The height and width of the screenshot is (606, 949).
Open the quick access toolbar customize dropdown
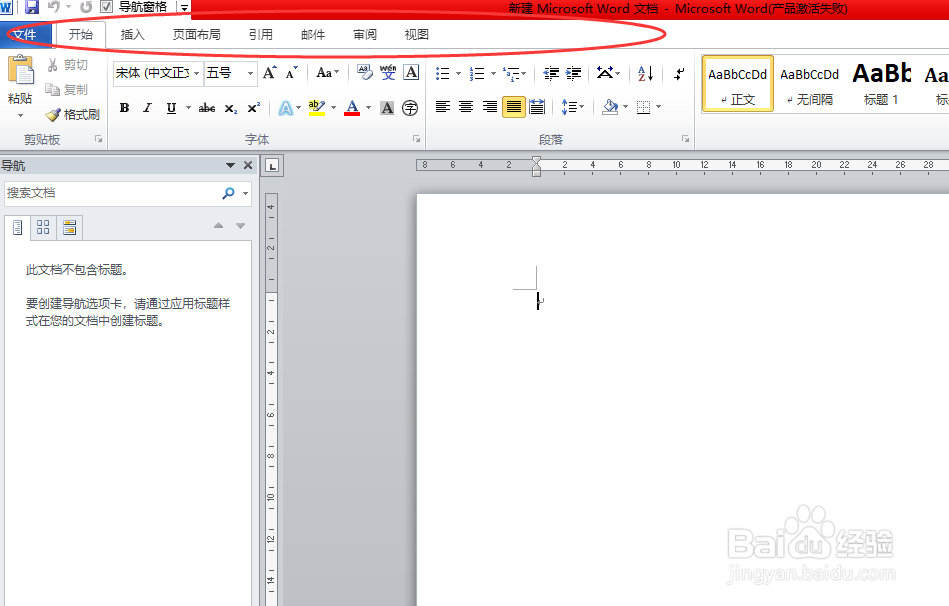184,7
